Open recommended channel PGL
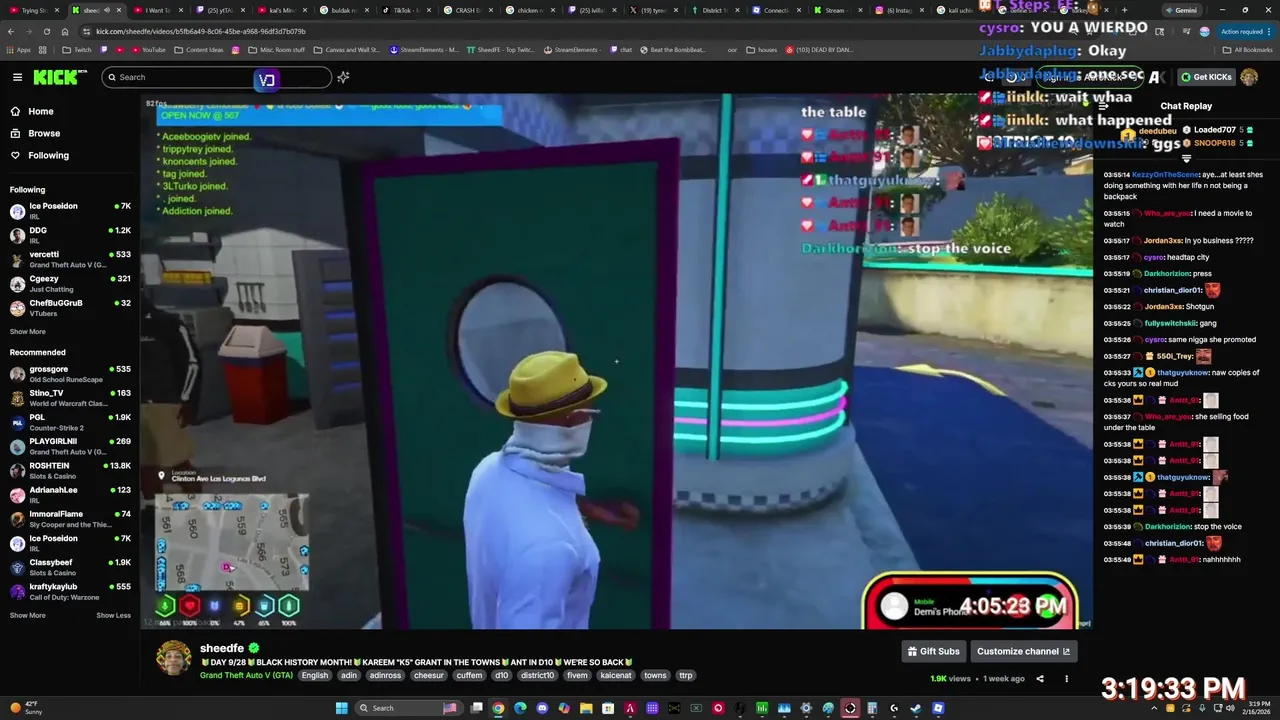The image size is (1280, 720). [x=70, y=422]
